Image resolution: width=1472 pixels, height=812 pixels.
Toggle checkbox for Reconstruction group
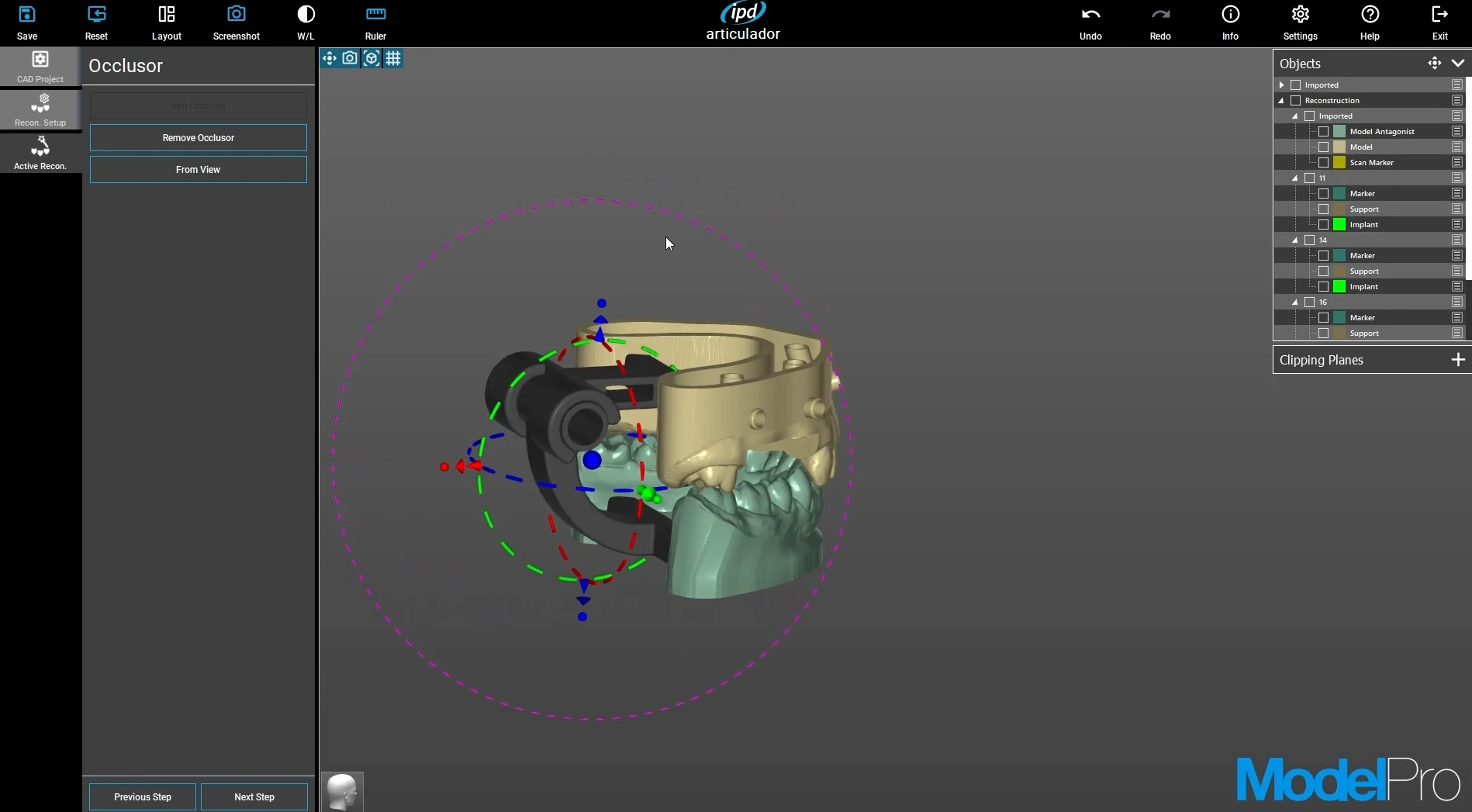pyautogui.click(x=1295, y=100)
